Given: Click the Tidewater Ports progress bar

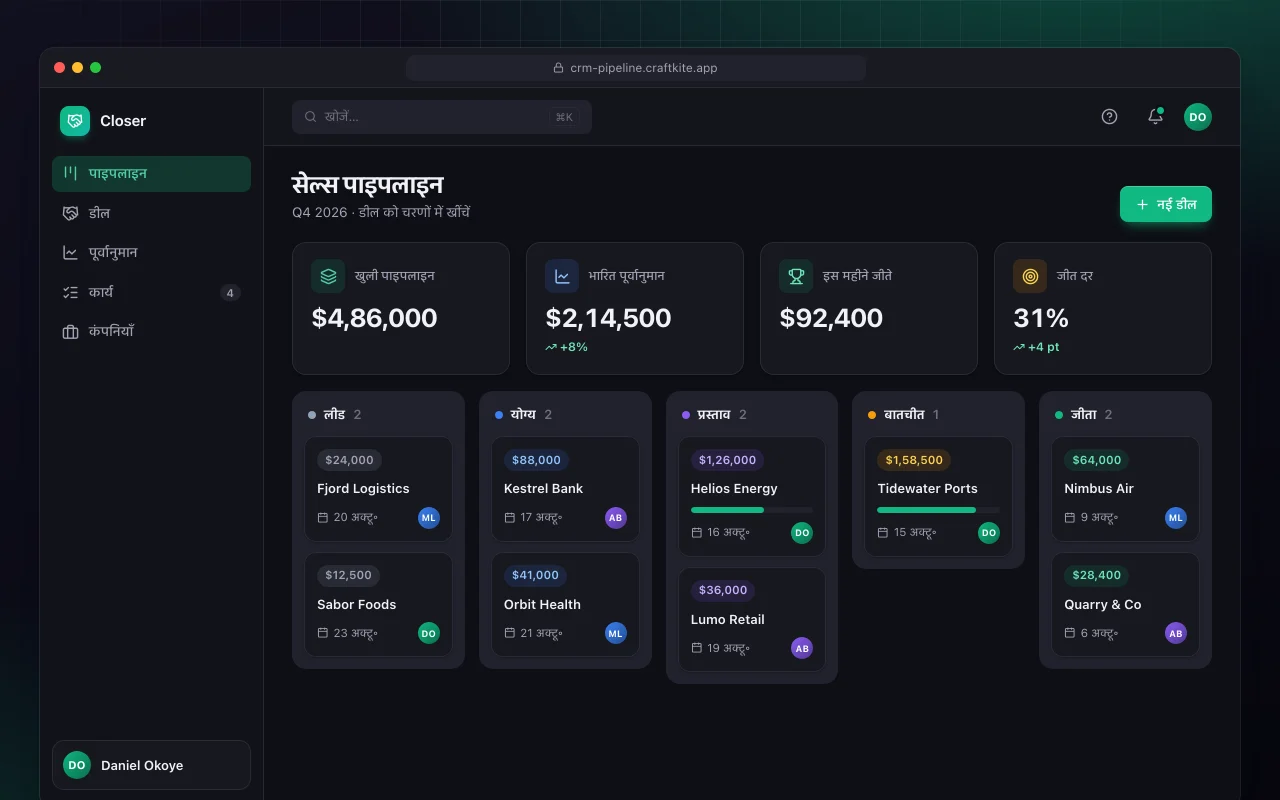Looking at the screenshot, I should tap(938, 510).
